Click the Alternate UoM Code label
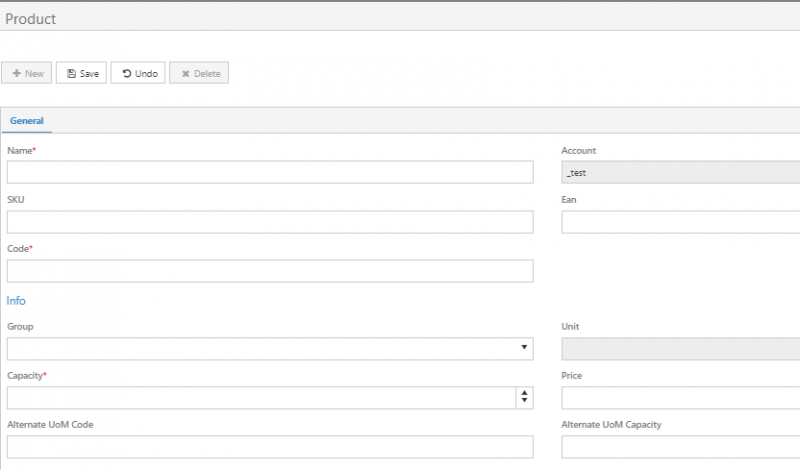 click(50, 425)
